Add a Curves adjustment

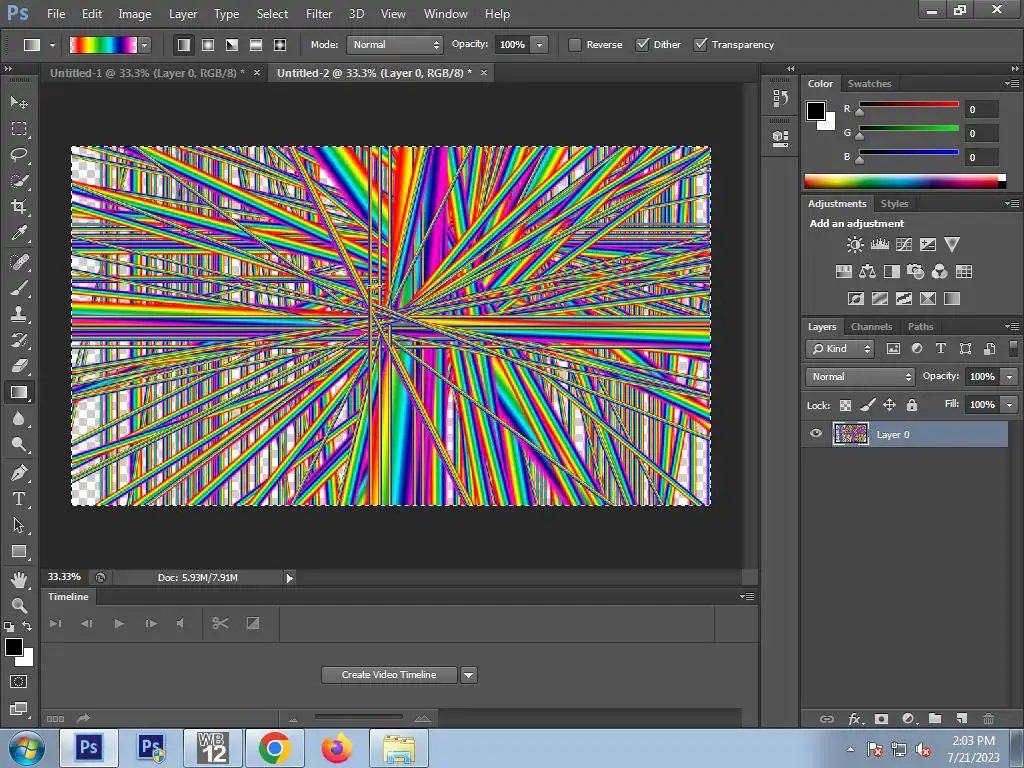click(x=904, y=245)
